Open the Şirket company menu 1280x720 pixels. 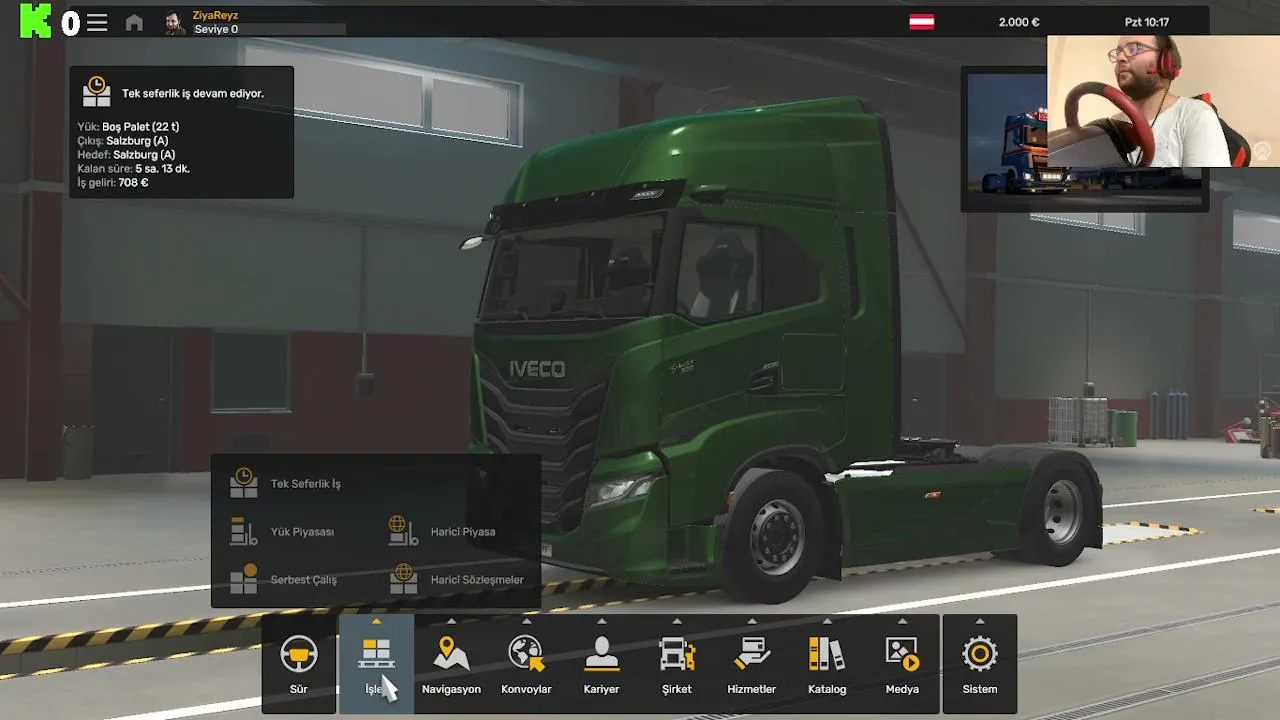click(x=677, y=665)
